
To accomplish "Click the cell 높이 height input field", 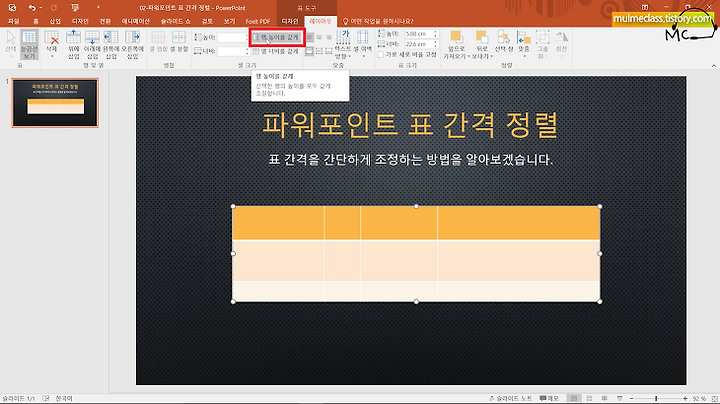I will coord(232,37).
